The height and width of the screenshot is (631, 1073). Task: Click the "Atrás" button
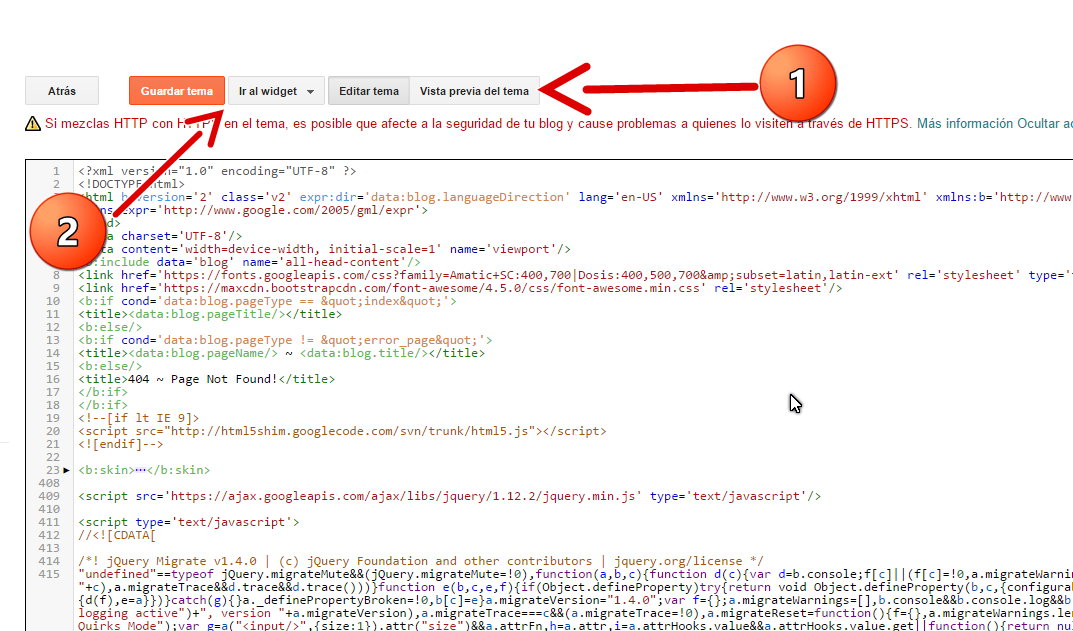61,90
